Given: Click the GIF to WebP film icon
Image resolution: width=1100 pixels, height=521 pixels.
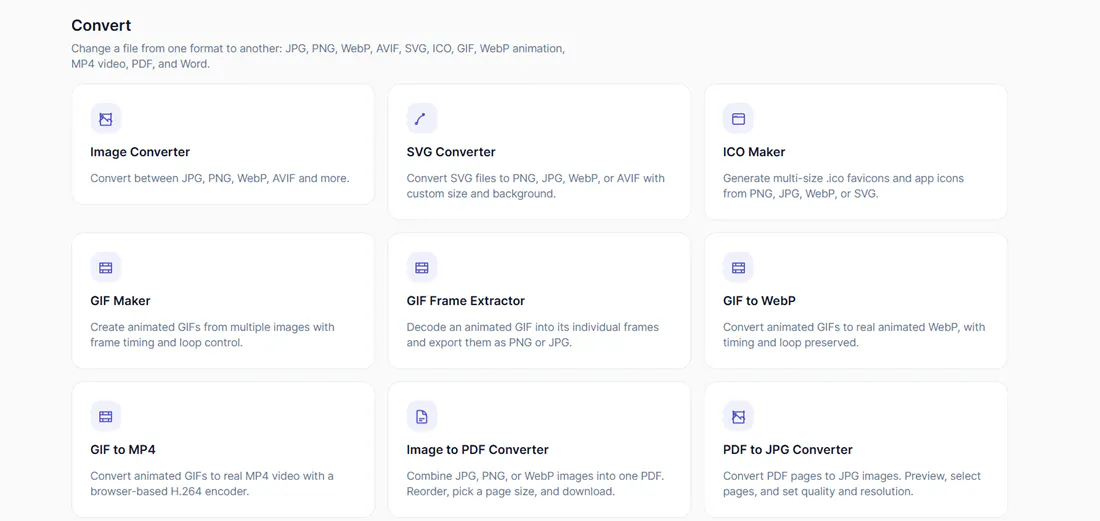Looking at the screenshot, I should [x=738, y=268].
